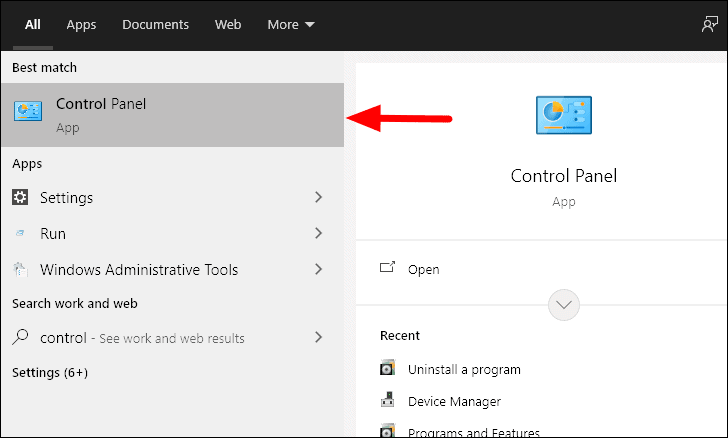Screen dimensions: 728x438
Task: Click the Device Manager icon
Action: (388, 400)
